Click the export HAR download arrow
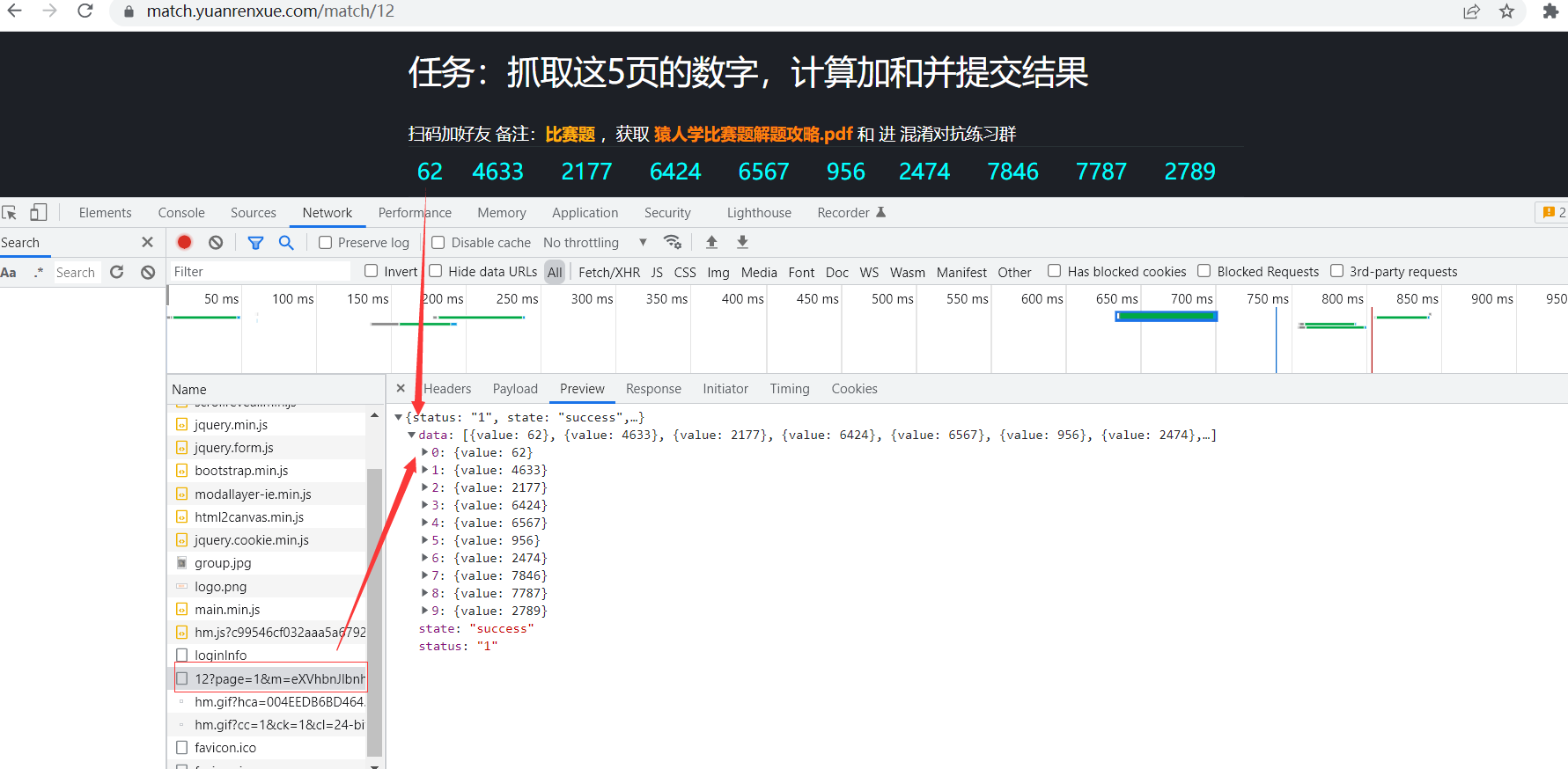Viewport: 1568px width, 769px height. [742, 242]
